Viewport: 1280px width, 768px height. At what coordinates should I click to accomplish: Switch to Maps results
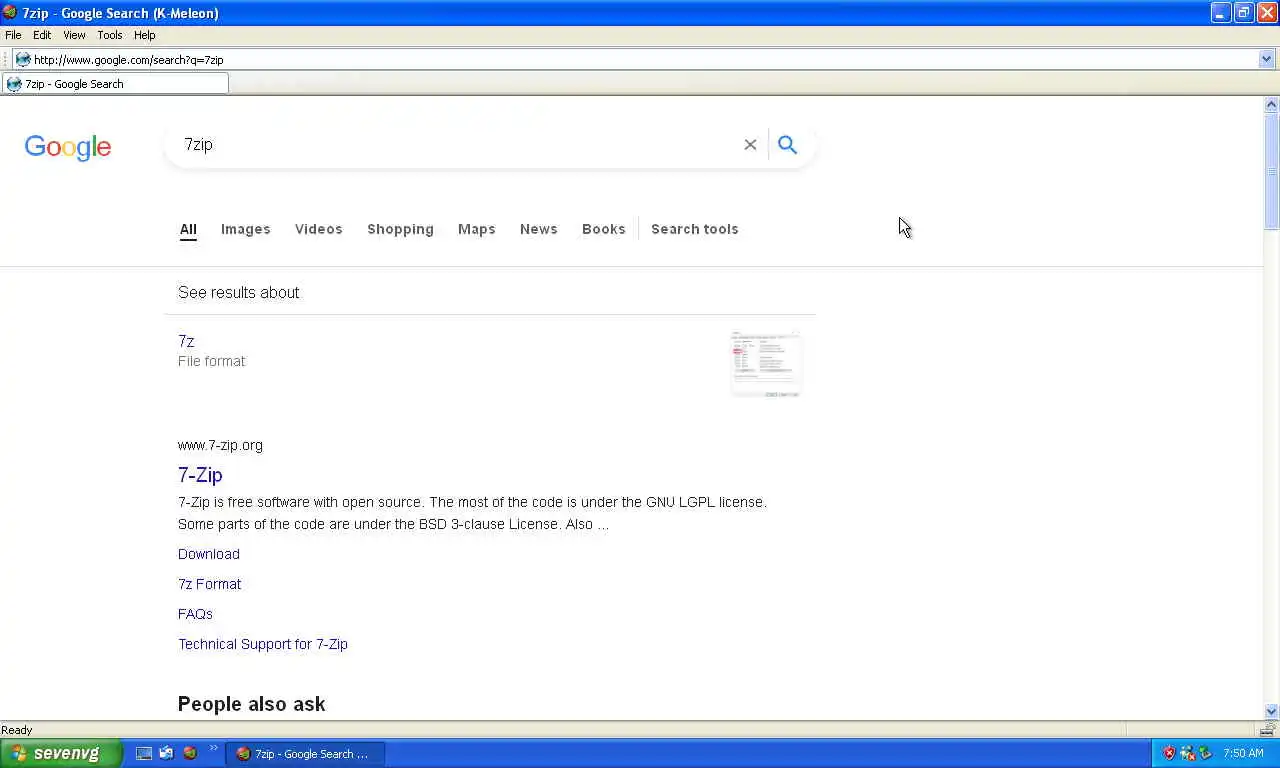click(476, 229)
